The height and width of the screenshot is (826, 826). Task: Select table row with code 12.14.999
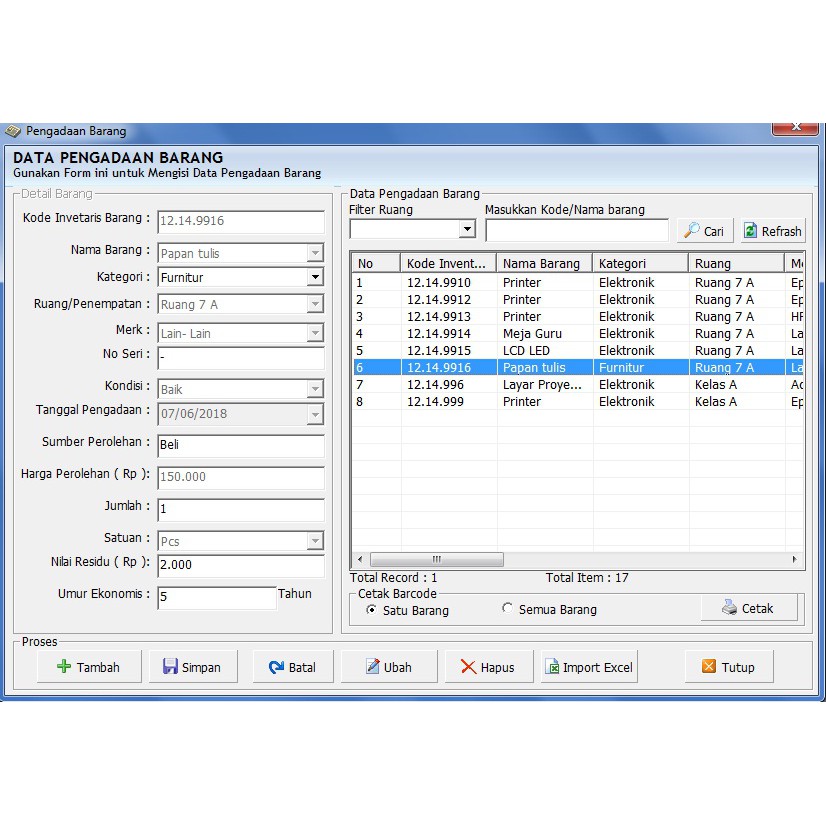pyautogui.click(x=578, y=401)
